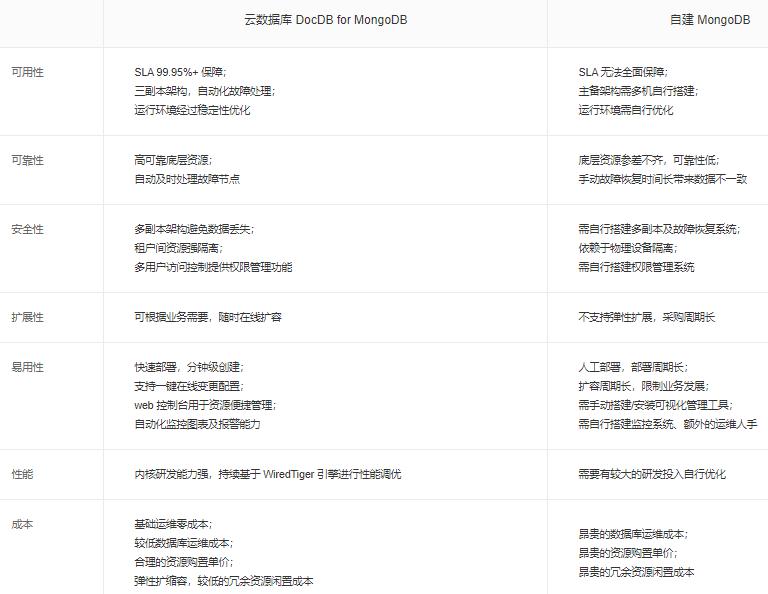The image size is (768, 594).
Task: Select the line 人工部署，部署周期长
Action: 633,367
